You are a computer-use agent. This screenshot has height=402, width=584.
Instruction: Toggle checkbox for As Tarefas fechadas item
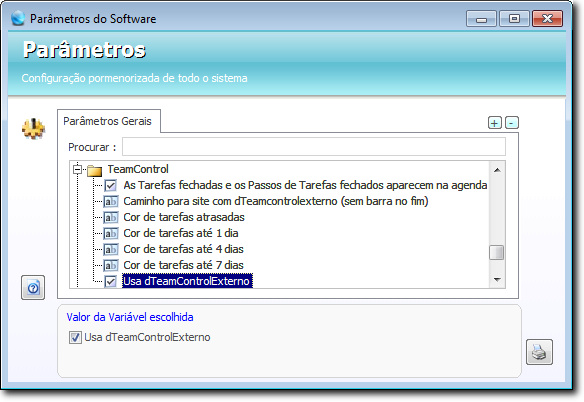point(111,185)
